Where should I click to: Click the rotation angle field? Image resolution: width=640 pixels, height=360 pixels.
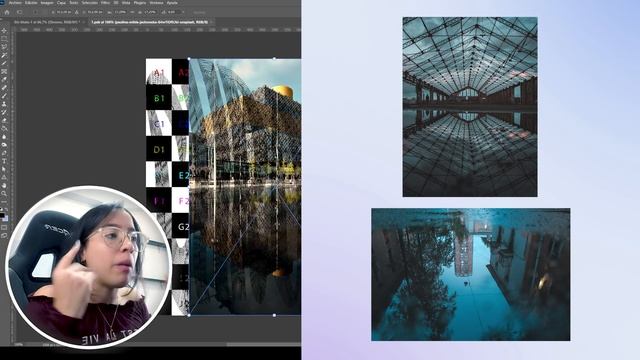[172, 12]
